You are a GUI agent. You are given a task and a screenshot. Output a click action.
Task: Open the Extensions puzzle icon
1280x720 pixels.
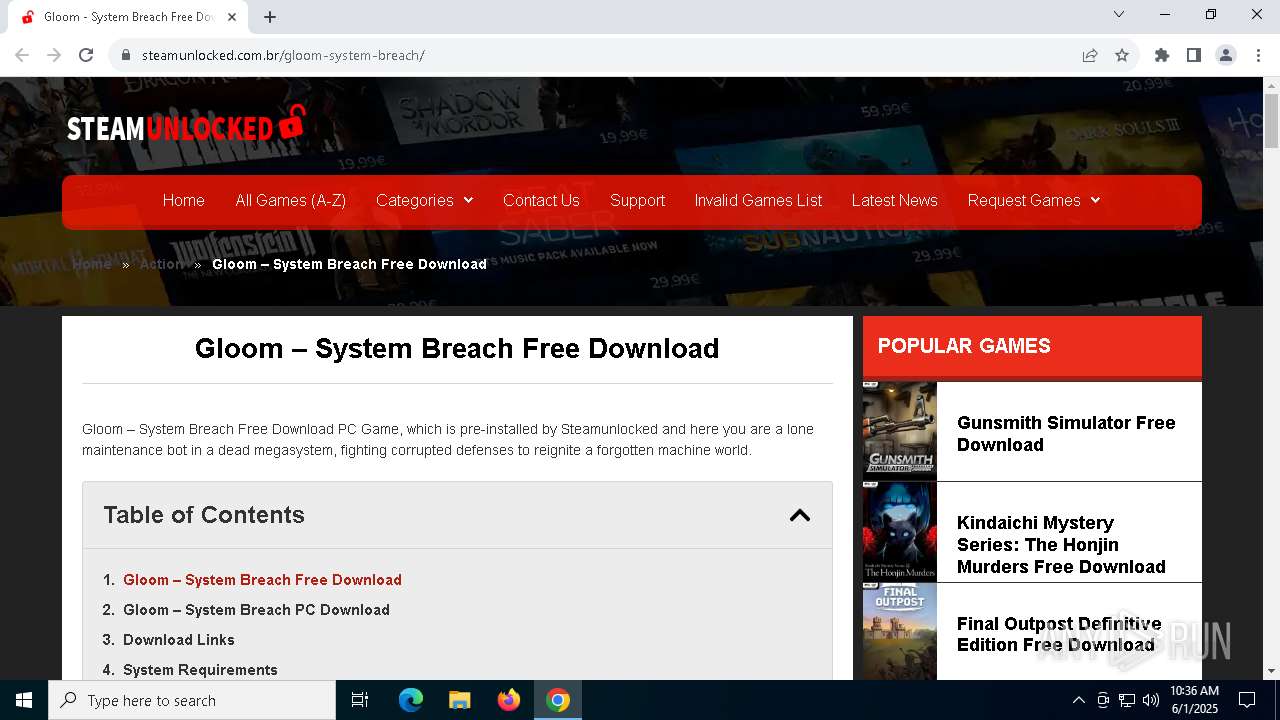(x=1162, y=55)
